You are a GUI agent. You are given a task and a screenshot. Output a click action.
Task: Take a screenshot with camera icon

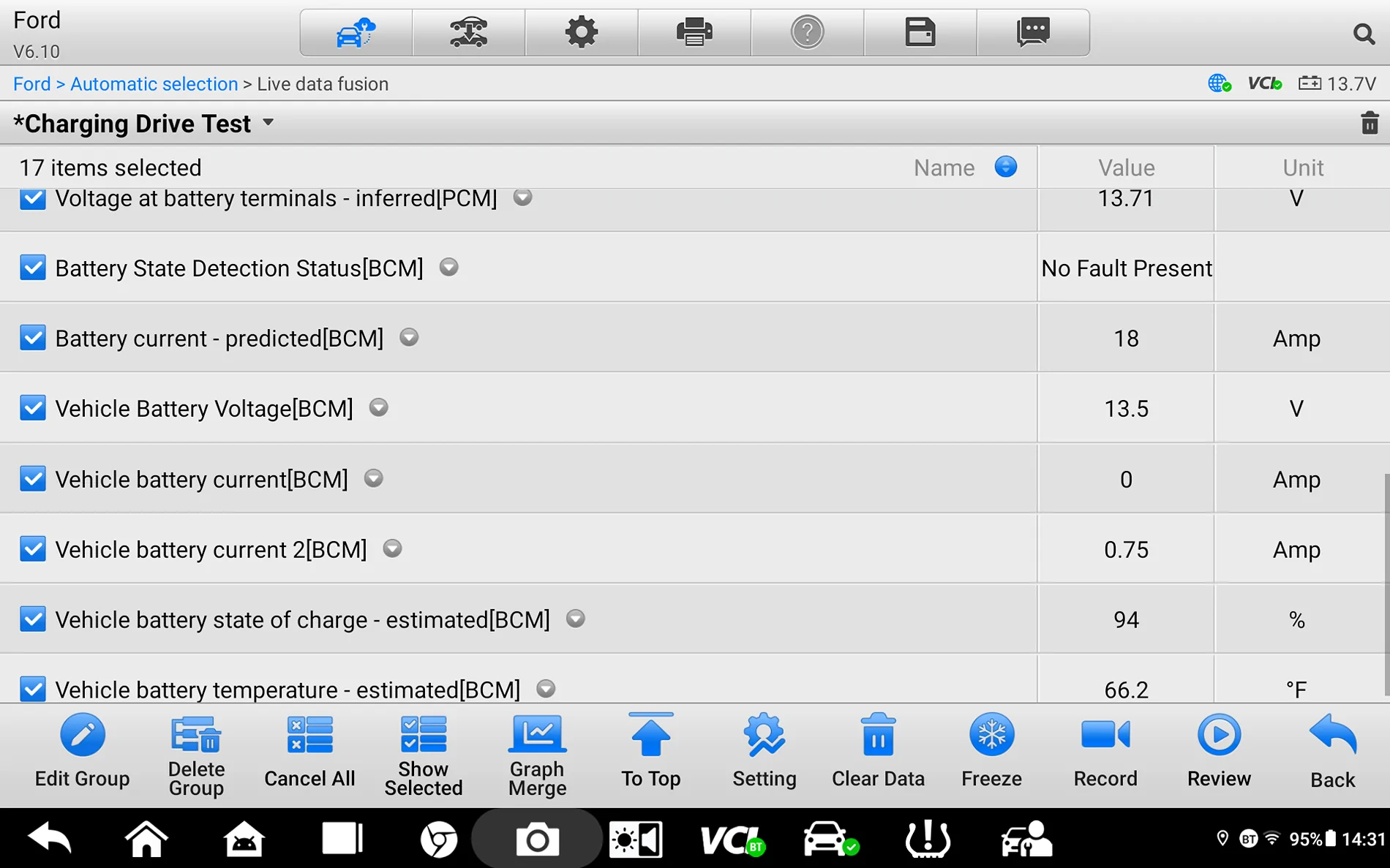537,839
